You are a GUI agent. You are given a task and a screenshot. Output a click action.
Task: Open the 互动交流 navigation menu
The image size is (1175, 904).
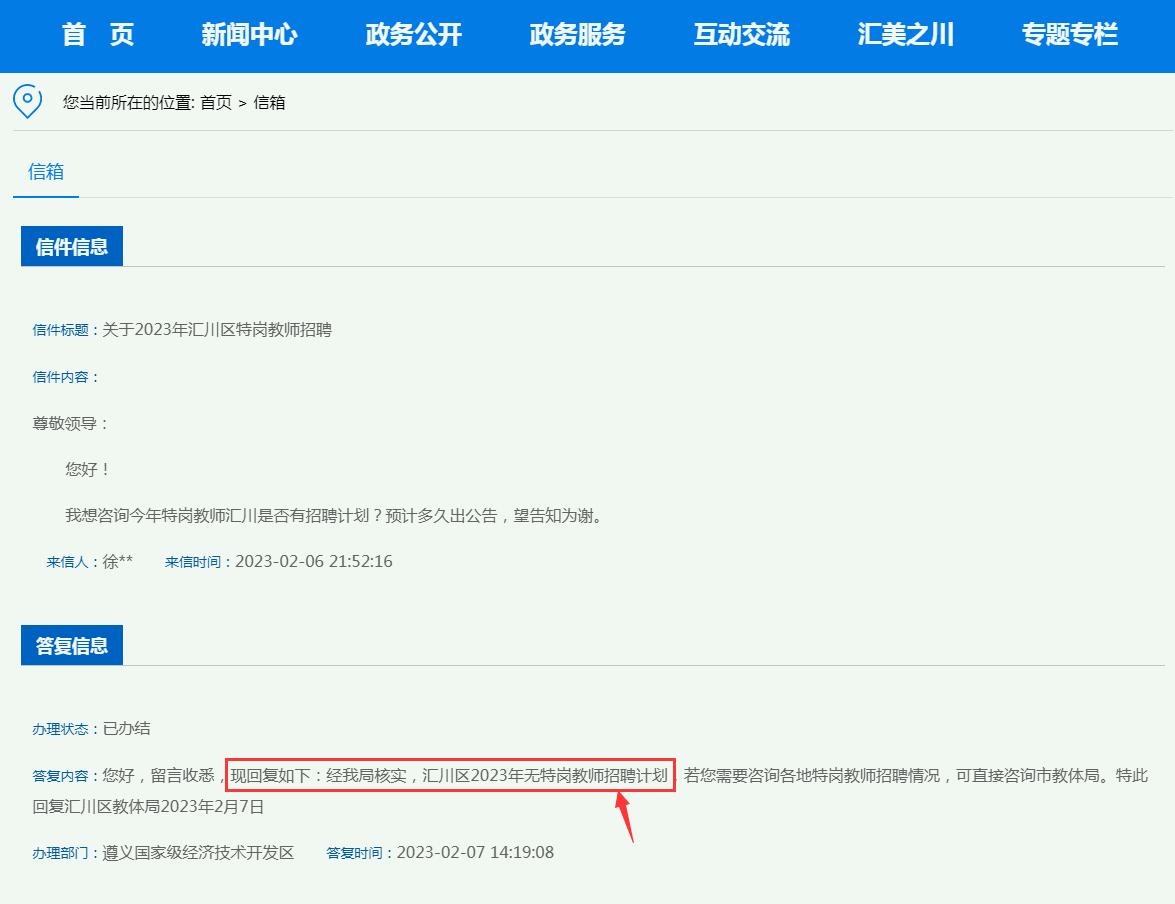pos(741,36)
